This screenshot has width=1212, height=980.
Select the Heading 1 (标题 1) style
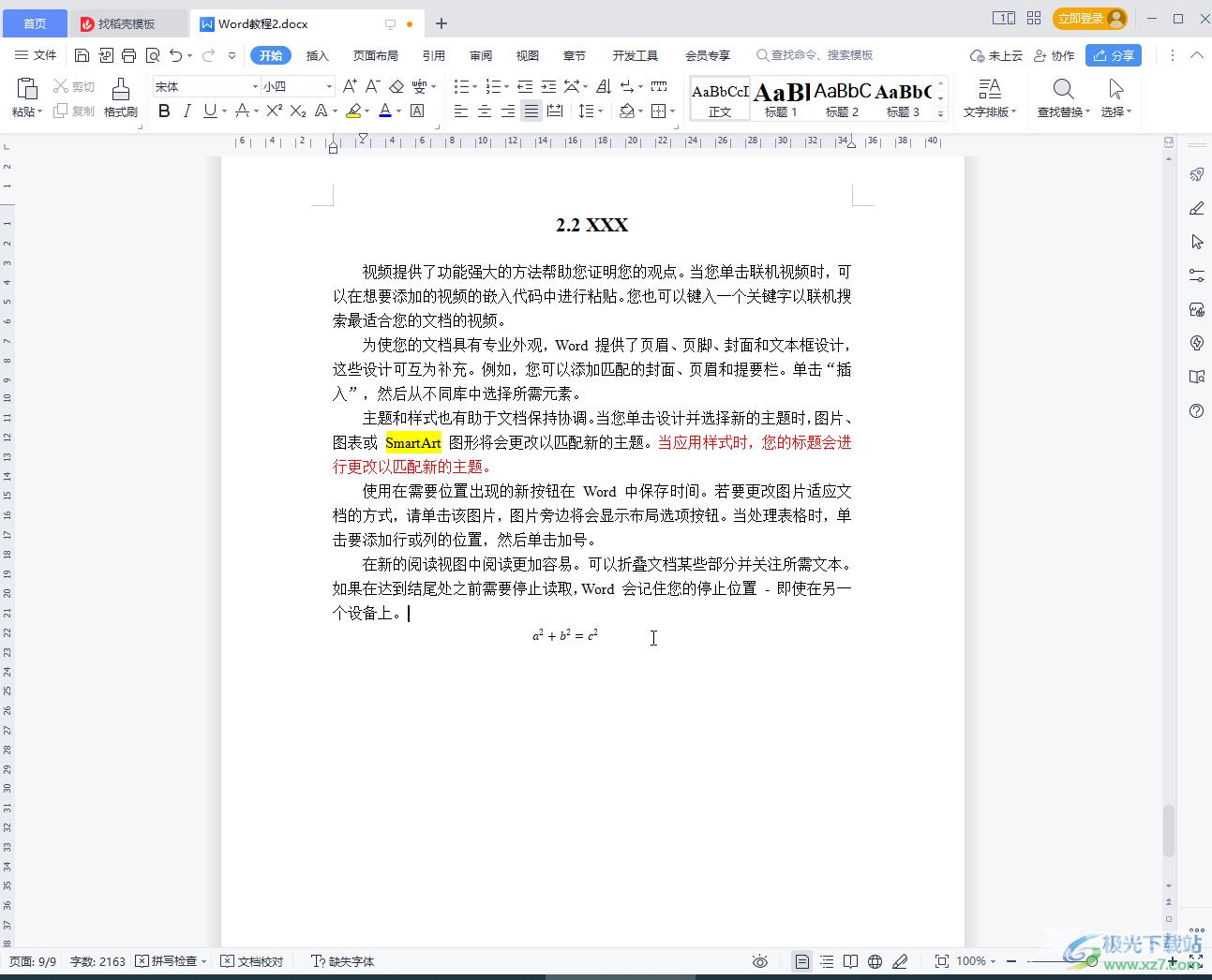[x=781, y=98]
